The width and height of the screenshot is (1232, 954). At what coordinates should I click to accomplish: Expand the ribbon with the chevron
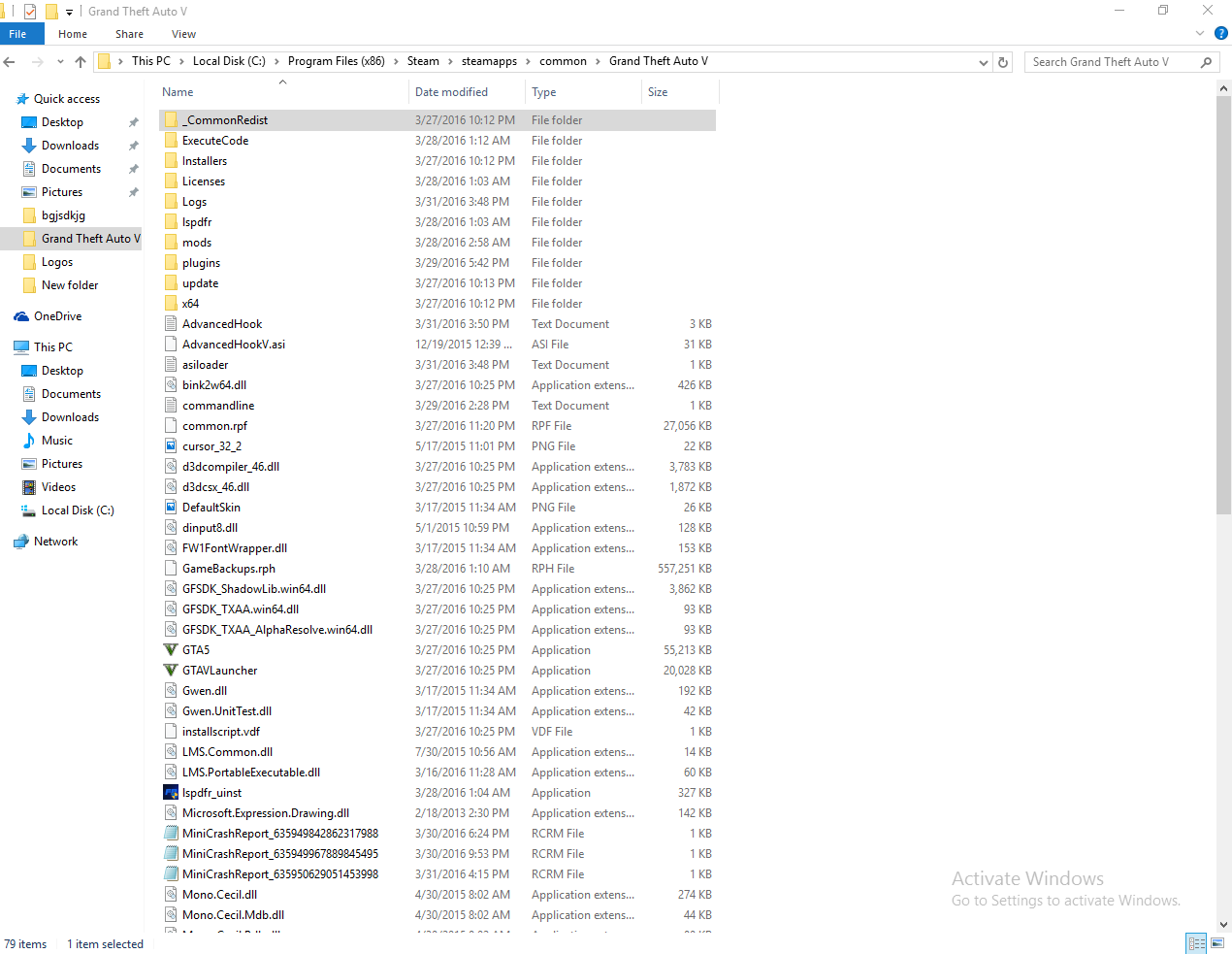1200,33
